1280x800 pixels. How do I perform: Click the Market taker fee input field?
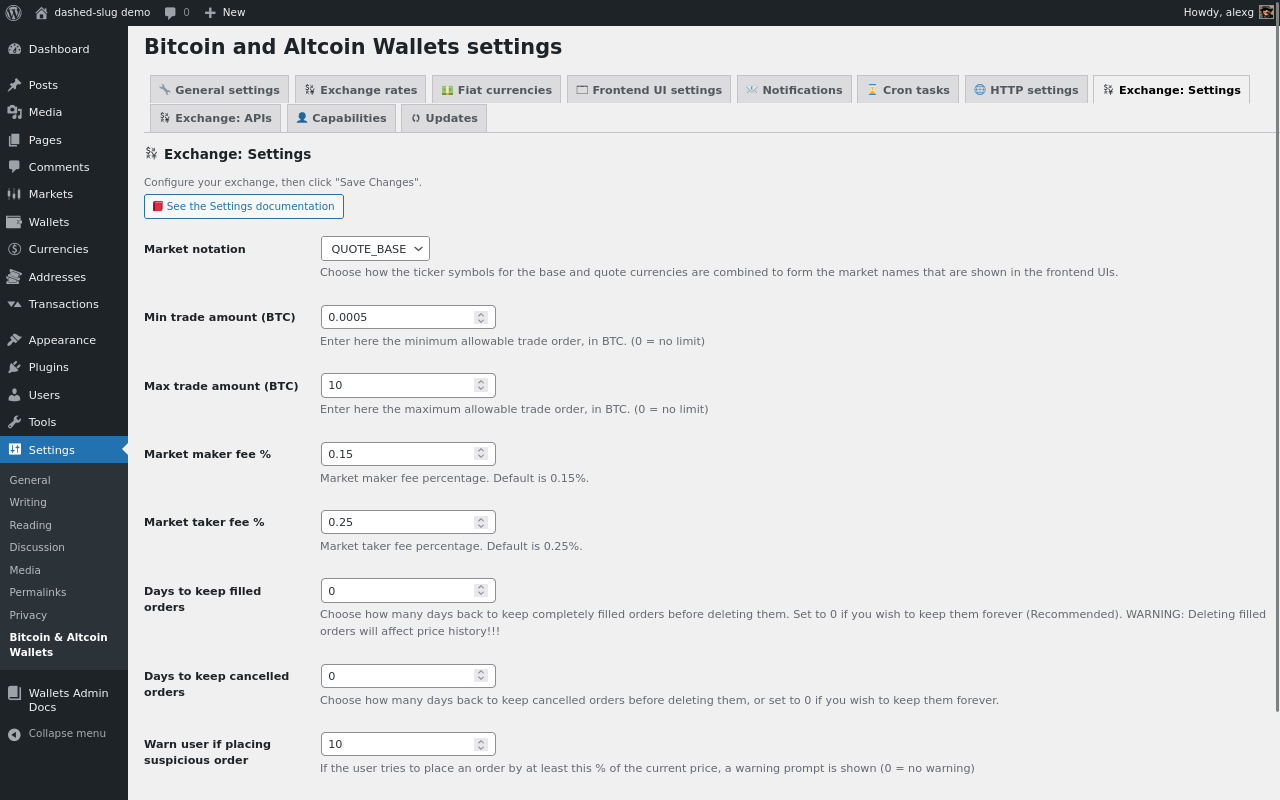(408, 522)
